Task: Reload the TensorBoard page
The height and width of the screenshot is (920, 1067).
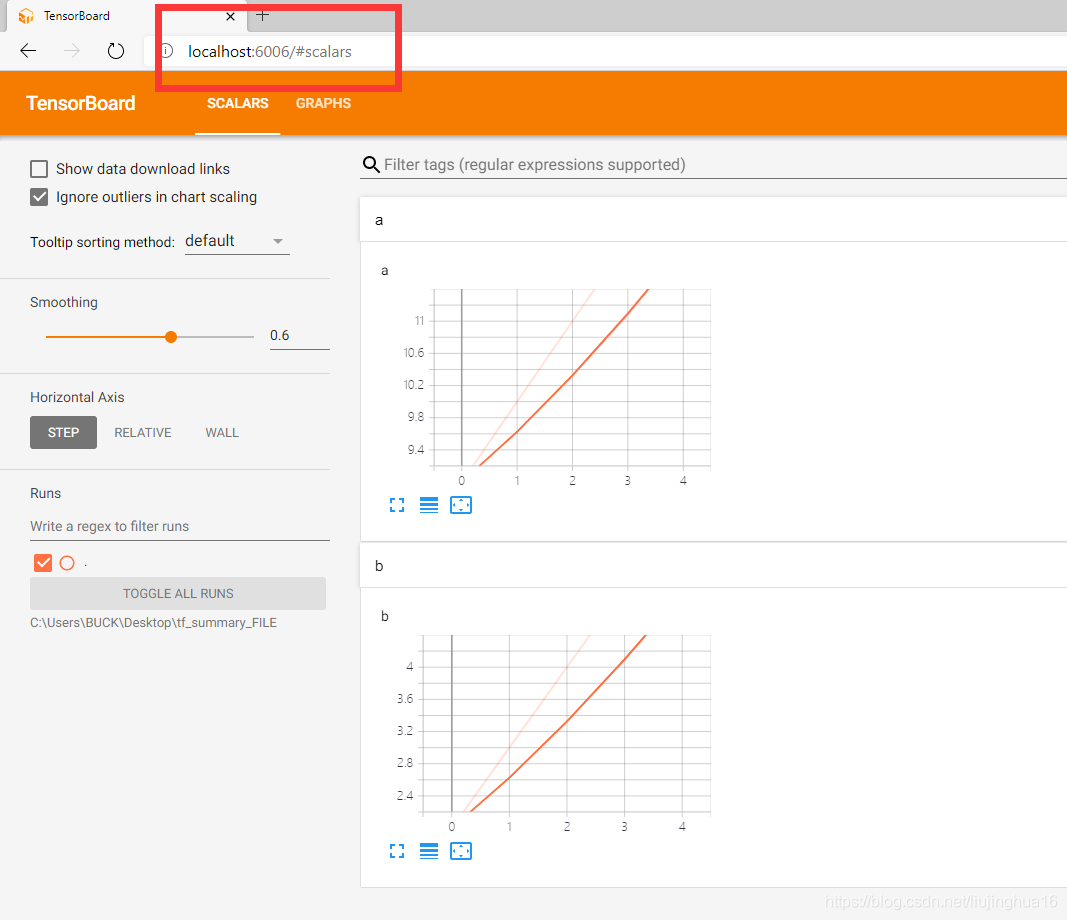Action: pos(116,51)
